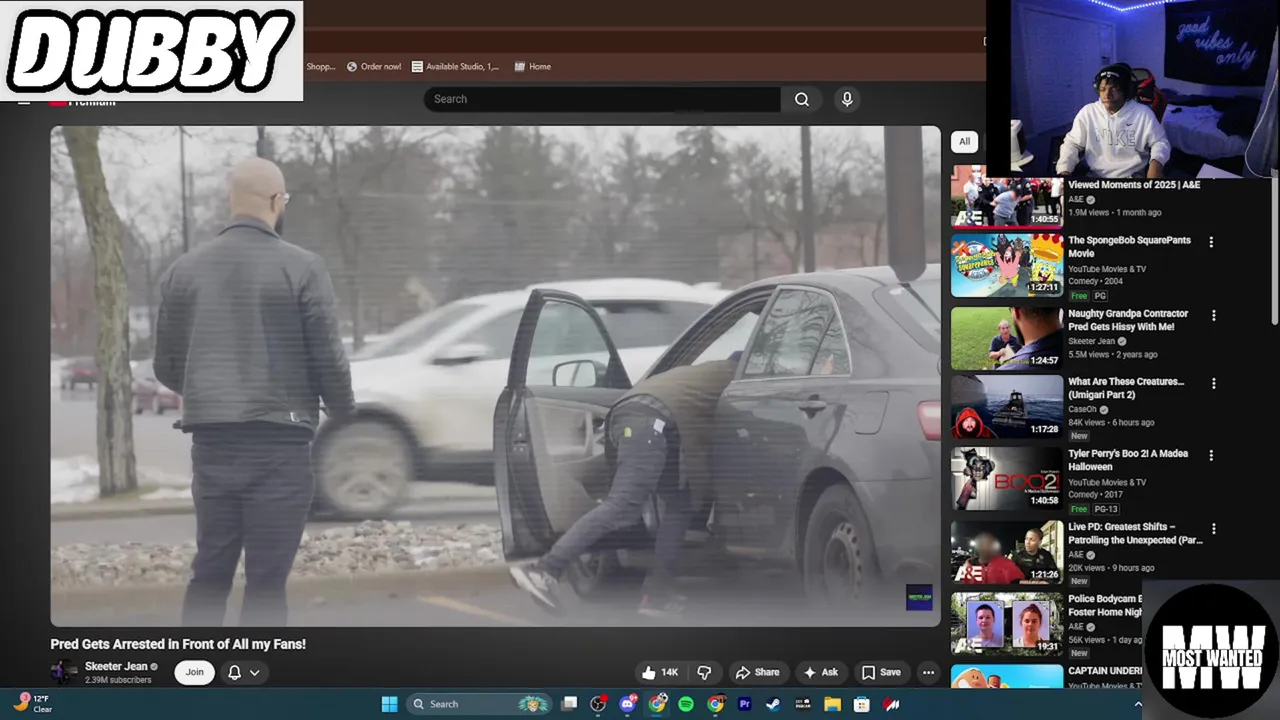Viewport: 1280px width, 720px height.
Task: Click the channel watermark in video corner
Action: pos(919,597)
